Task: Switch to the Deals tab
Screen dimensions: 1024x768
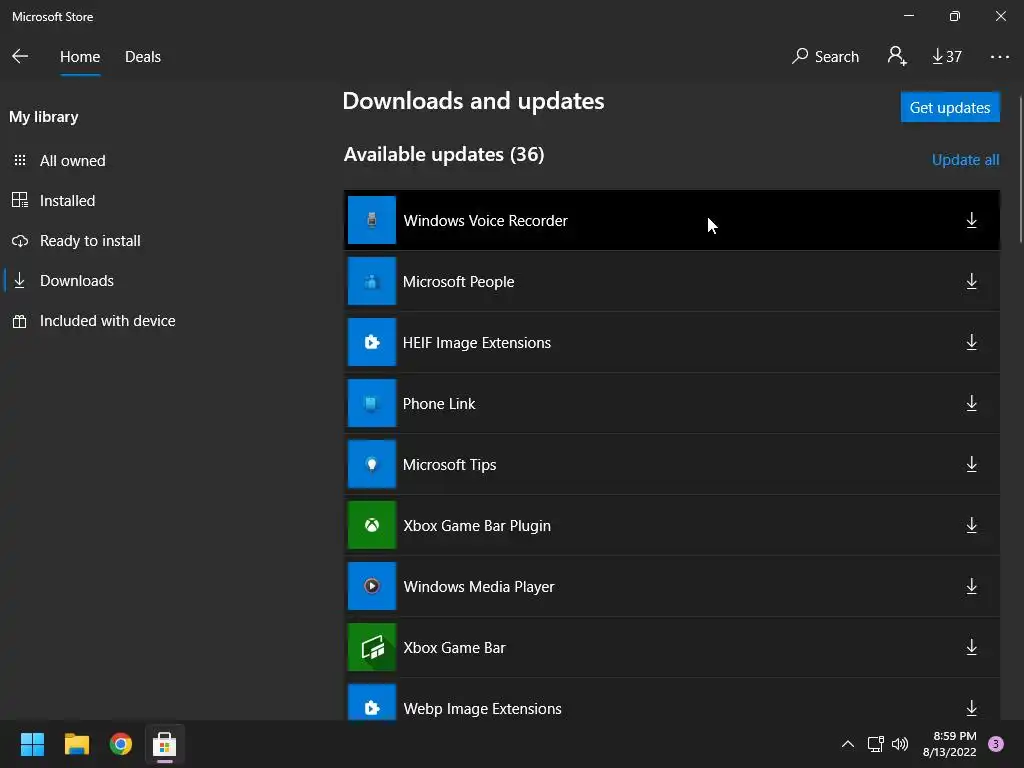Action: tap(143, 57)
